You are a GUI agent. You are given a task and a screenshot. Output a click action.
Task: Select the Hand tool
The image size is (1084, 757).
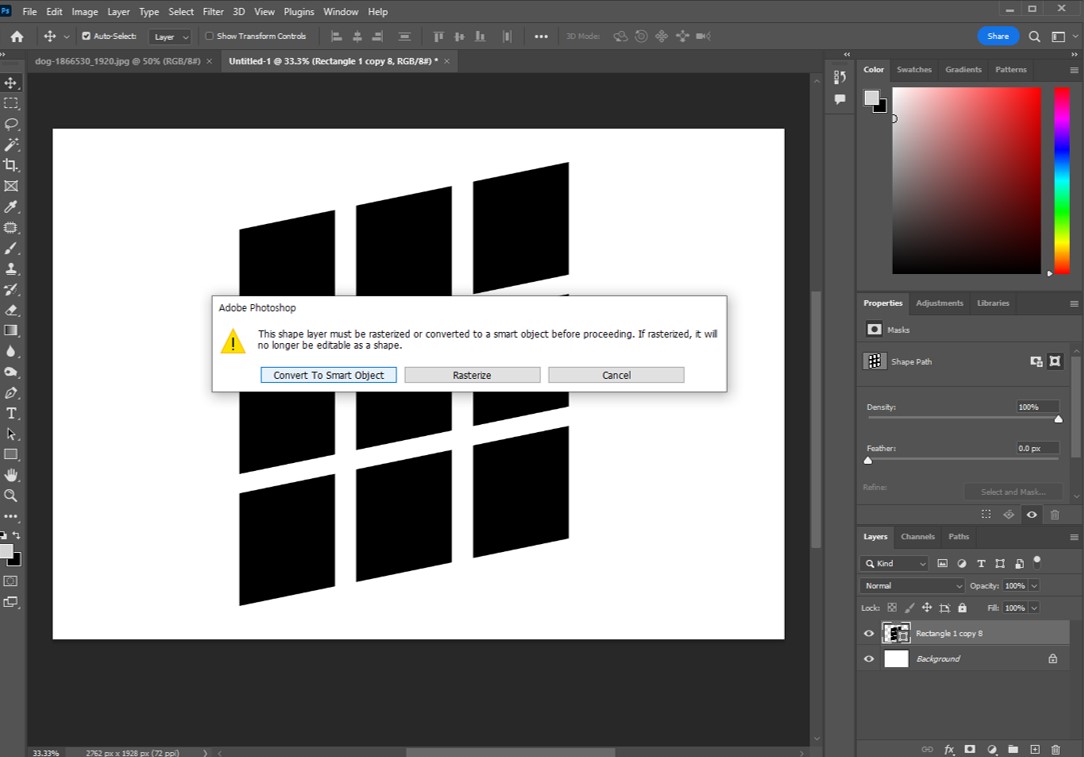[x=11, y=475]
